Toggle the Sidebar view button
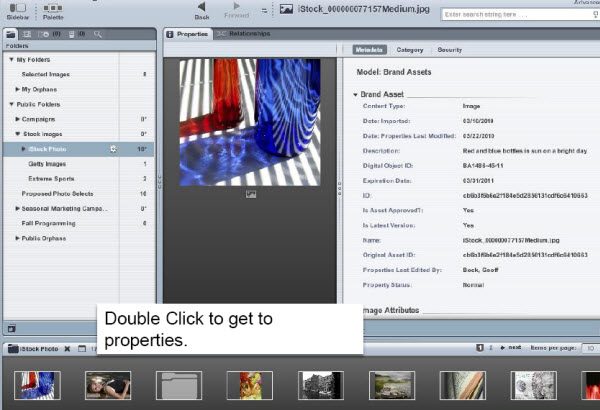Screen dimensions: 600x410 pos(18,11)
